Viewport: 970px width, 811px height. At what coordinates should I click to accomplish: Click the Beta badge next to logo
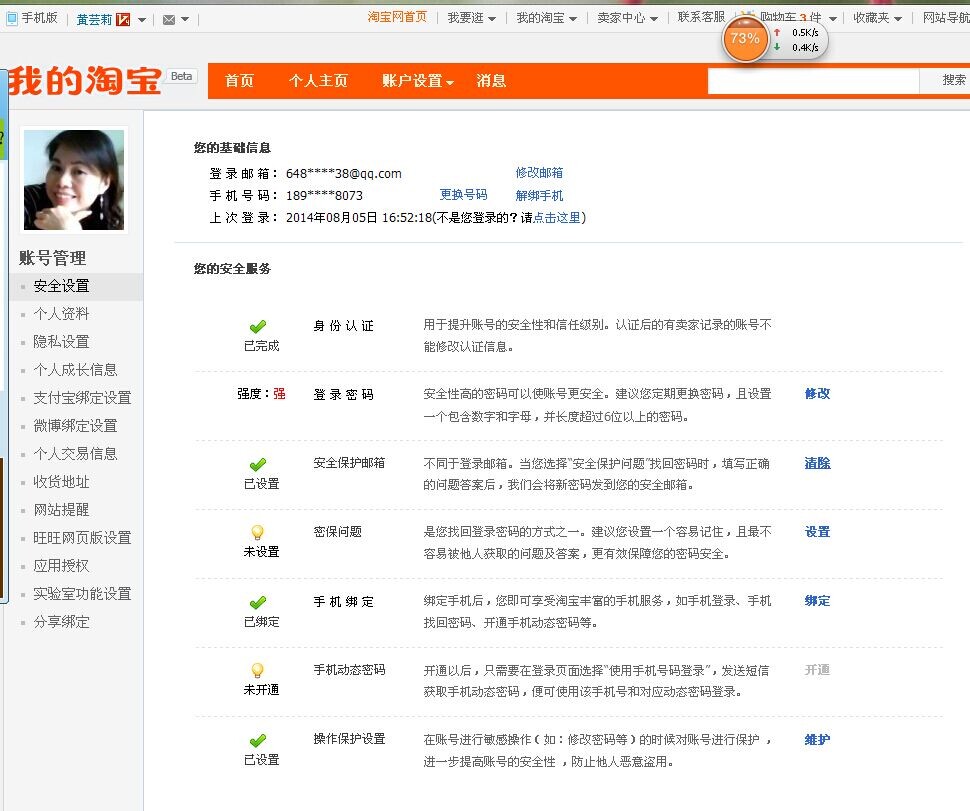coord(181,76)
